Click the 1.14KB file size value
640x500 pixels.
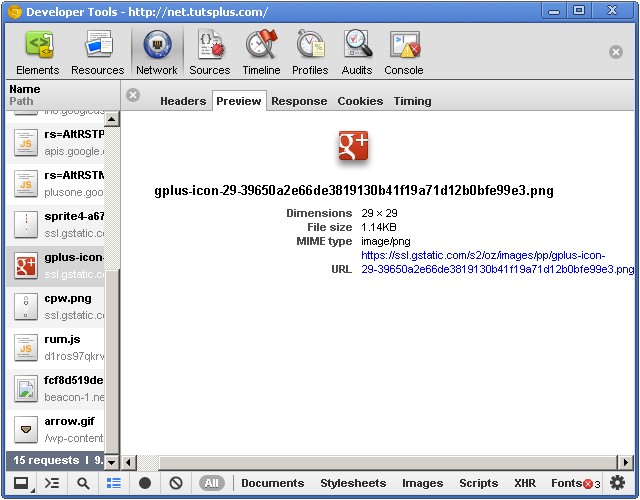(379, 227)
